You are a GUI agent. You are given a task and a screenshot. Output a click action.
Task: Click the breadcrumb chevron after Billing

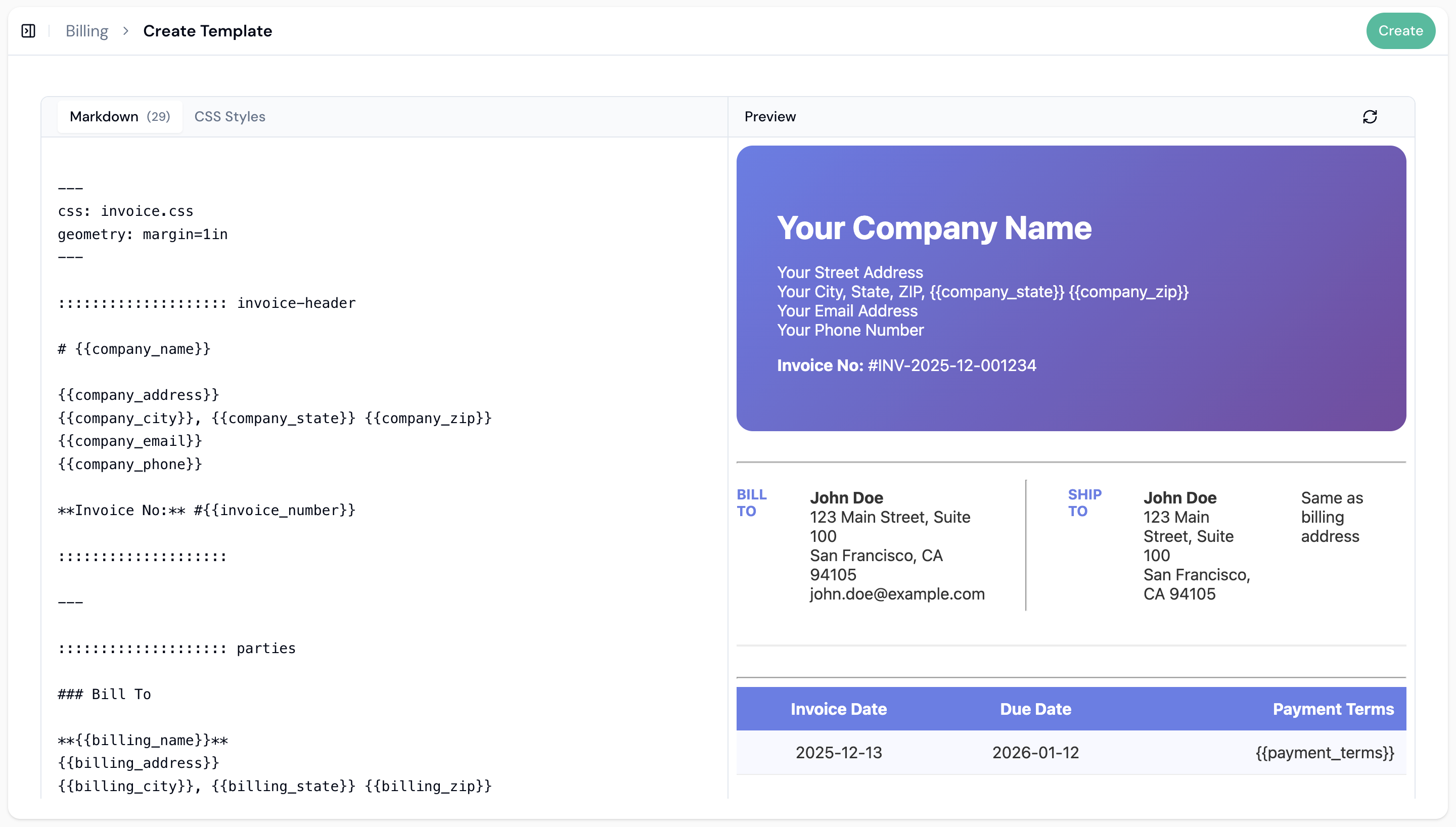point(126,31)
